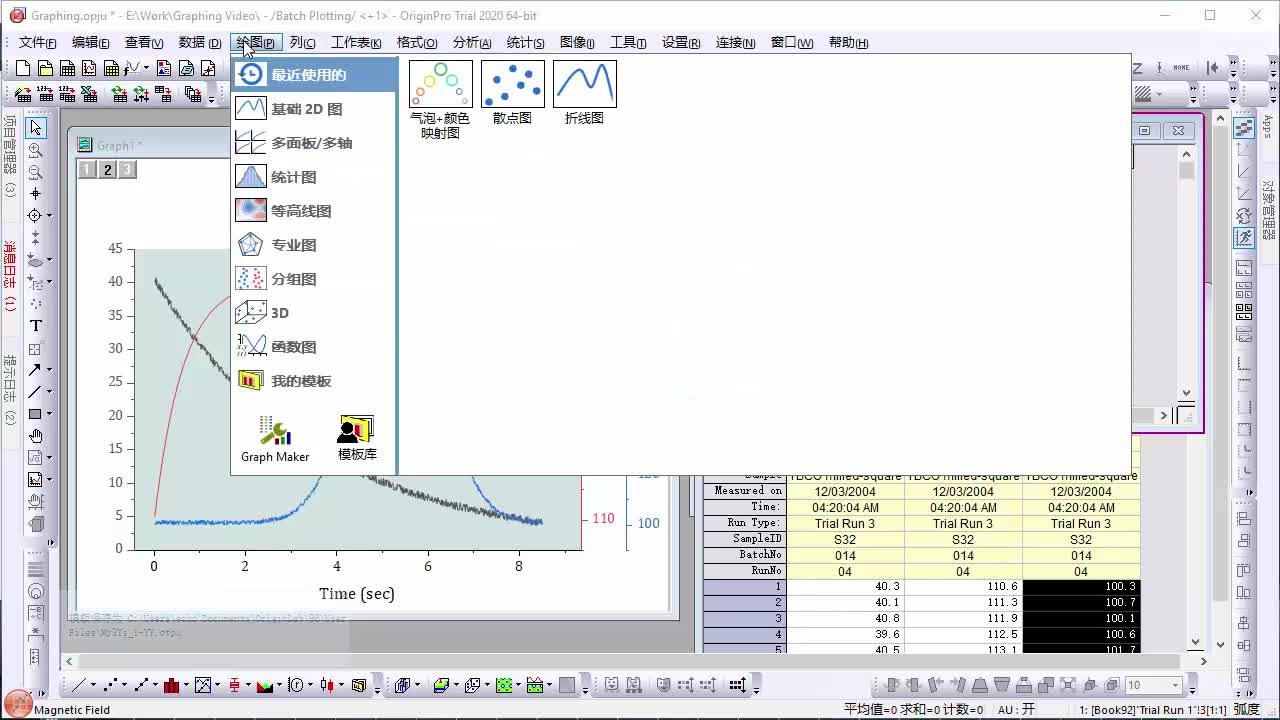Click the box chart icon in bottom toolbar

234,685
